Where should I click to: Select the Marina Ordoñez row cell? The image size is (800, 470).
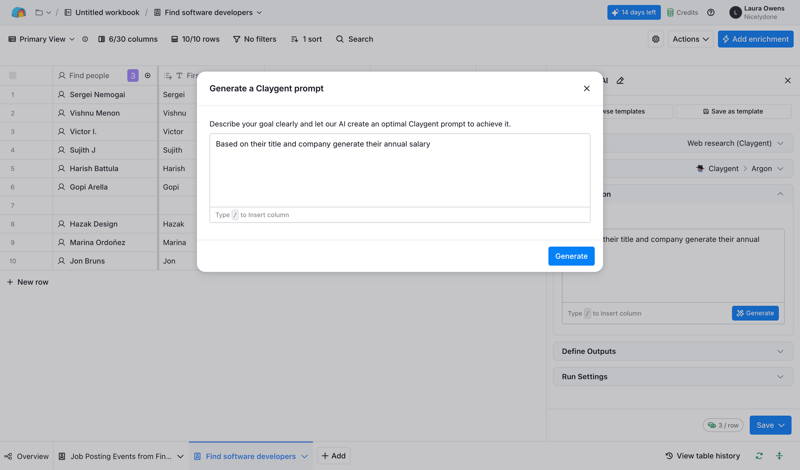[x=105, y=242]
